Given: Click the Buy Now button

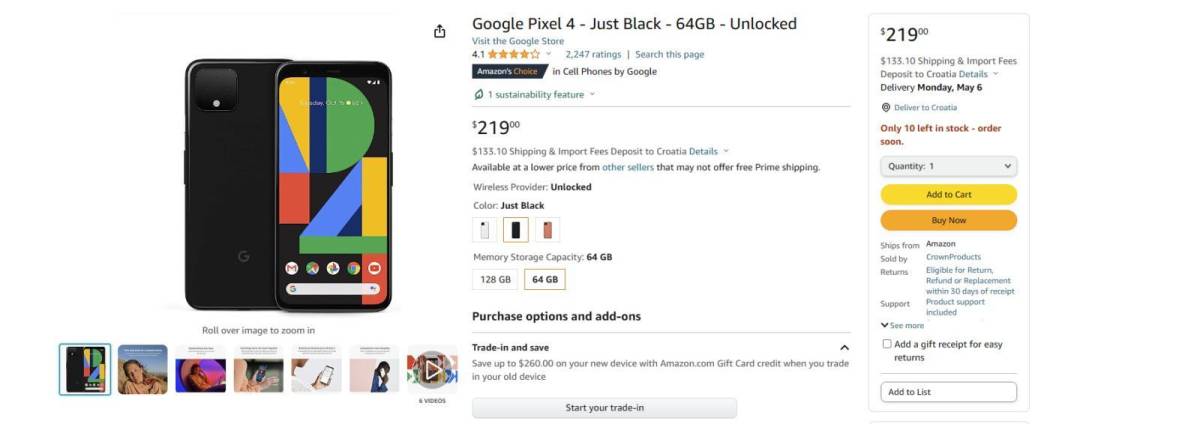Looking at the screenshot, I should (948, 220).
